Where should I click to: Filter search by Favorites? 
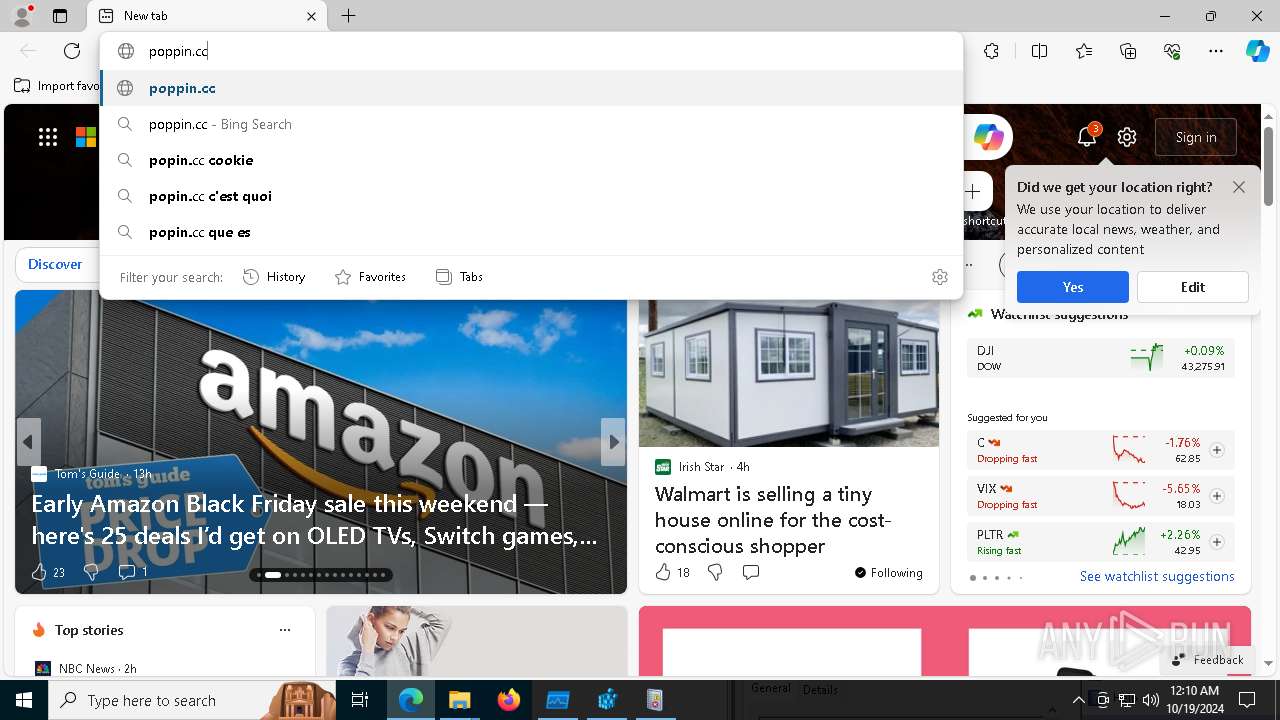(370, 277)
